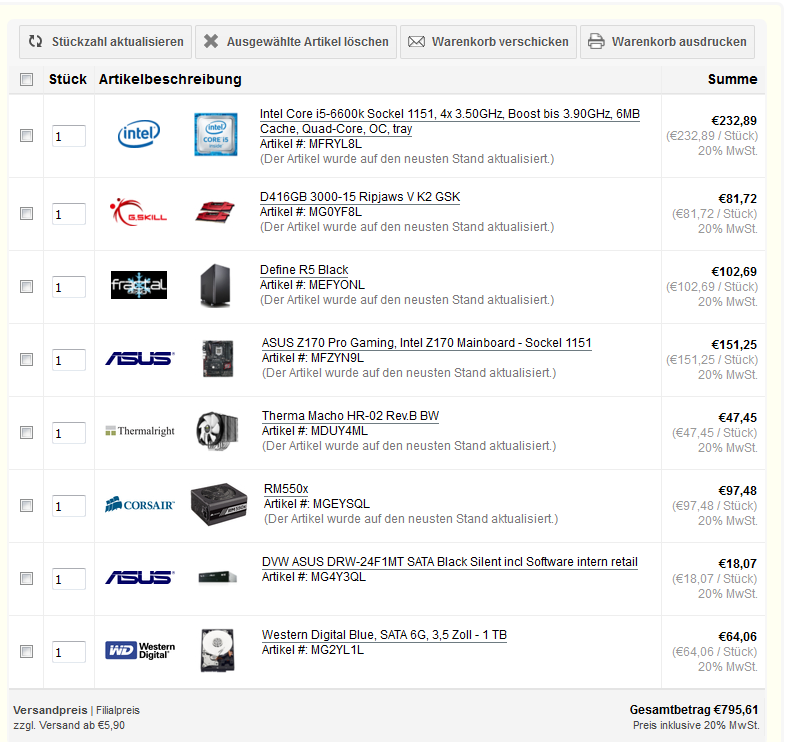Open the Therma Macho HR-02 Rev.B BW link

(350, 416)
